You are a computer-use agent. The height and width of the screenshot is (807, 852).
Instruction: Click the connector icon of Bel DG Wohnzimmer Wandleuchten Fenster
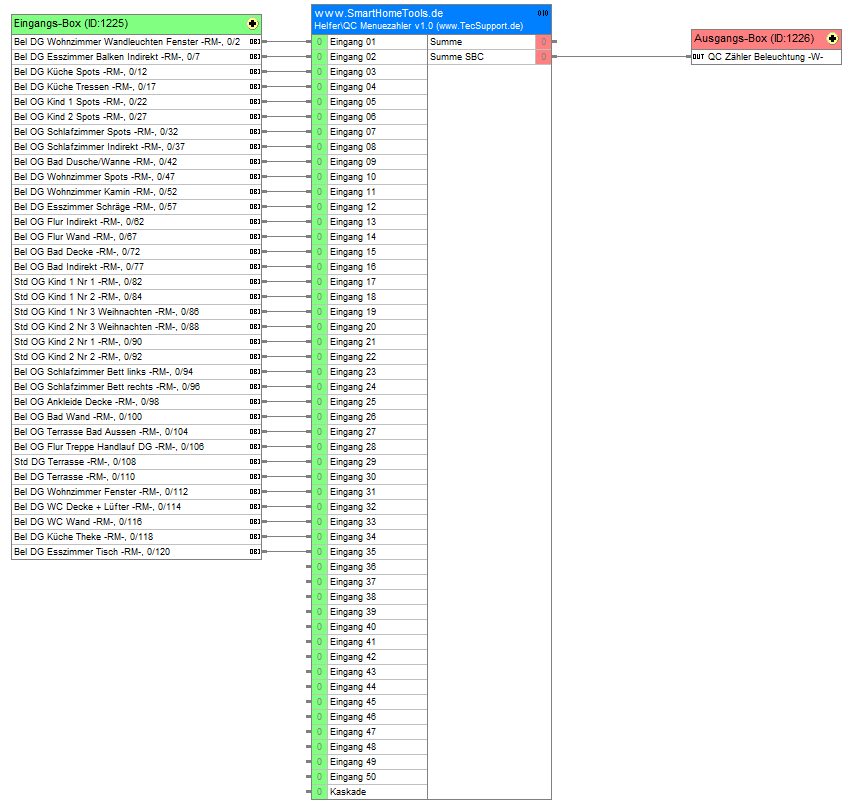254,42
